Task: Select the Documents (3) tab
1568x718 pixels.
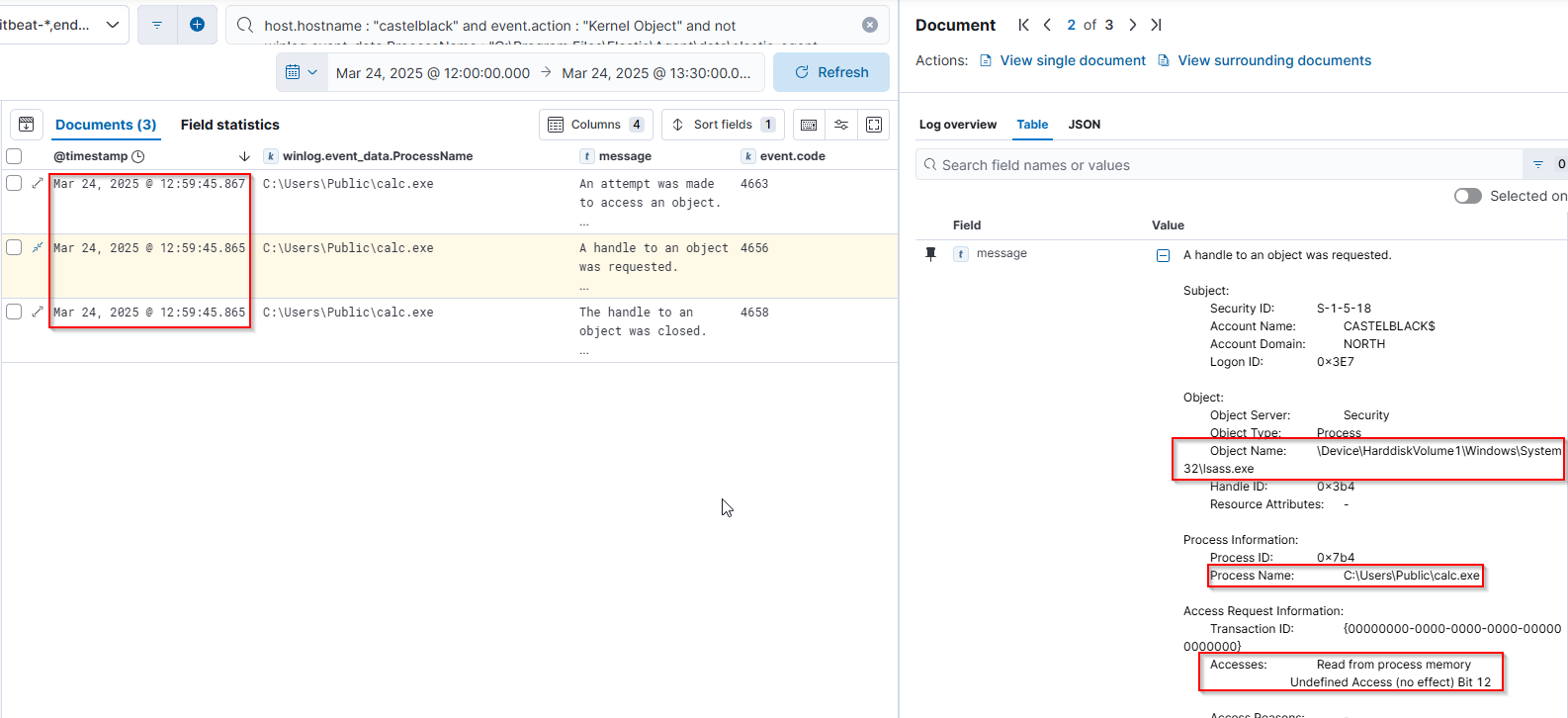Action: point(106,125)
